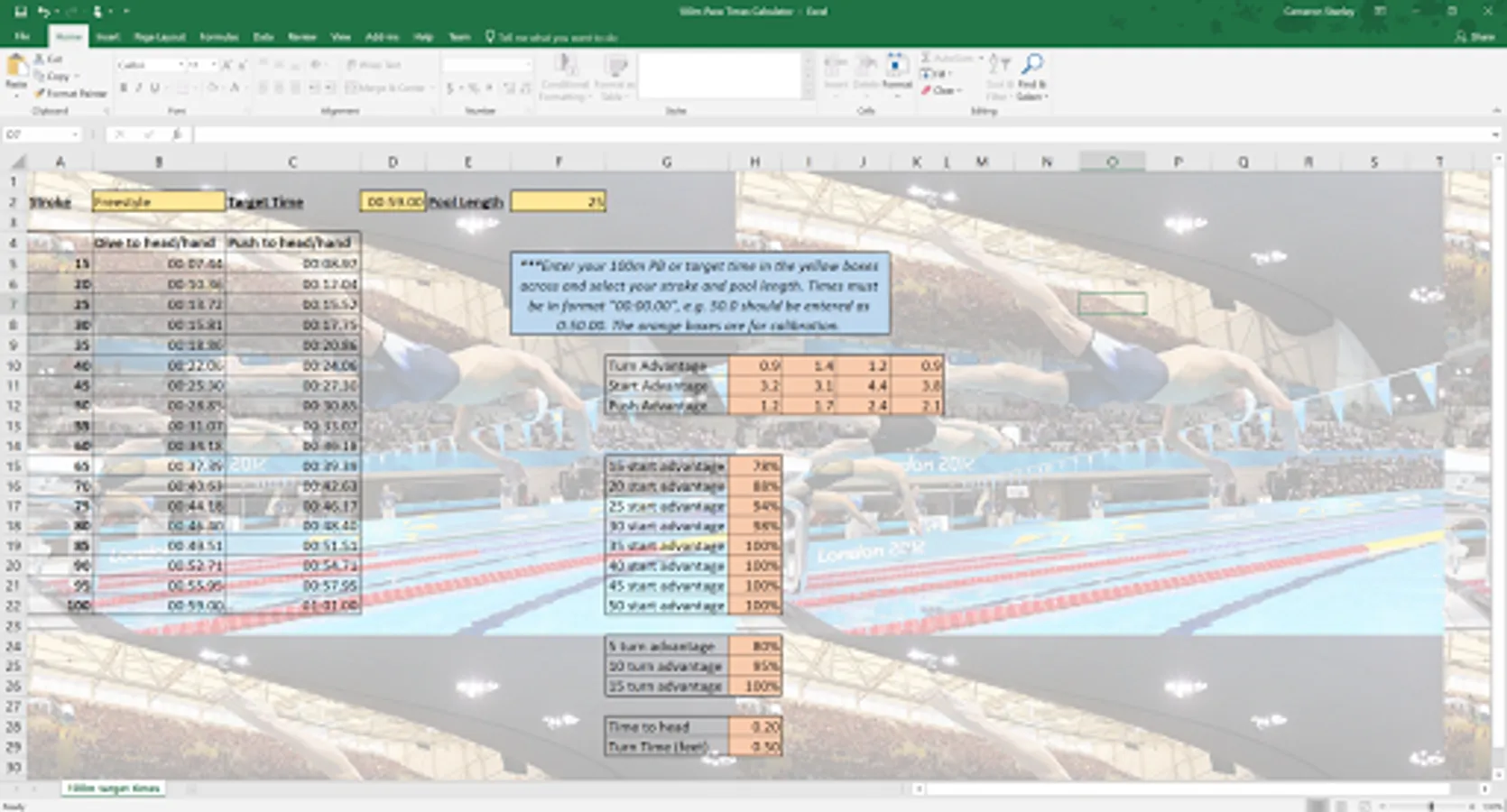
Task: Select the Time to head 0.20 cell
Action: (755, 726)
